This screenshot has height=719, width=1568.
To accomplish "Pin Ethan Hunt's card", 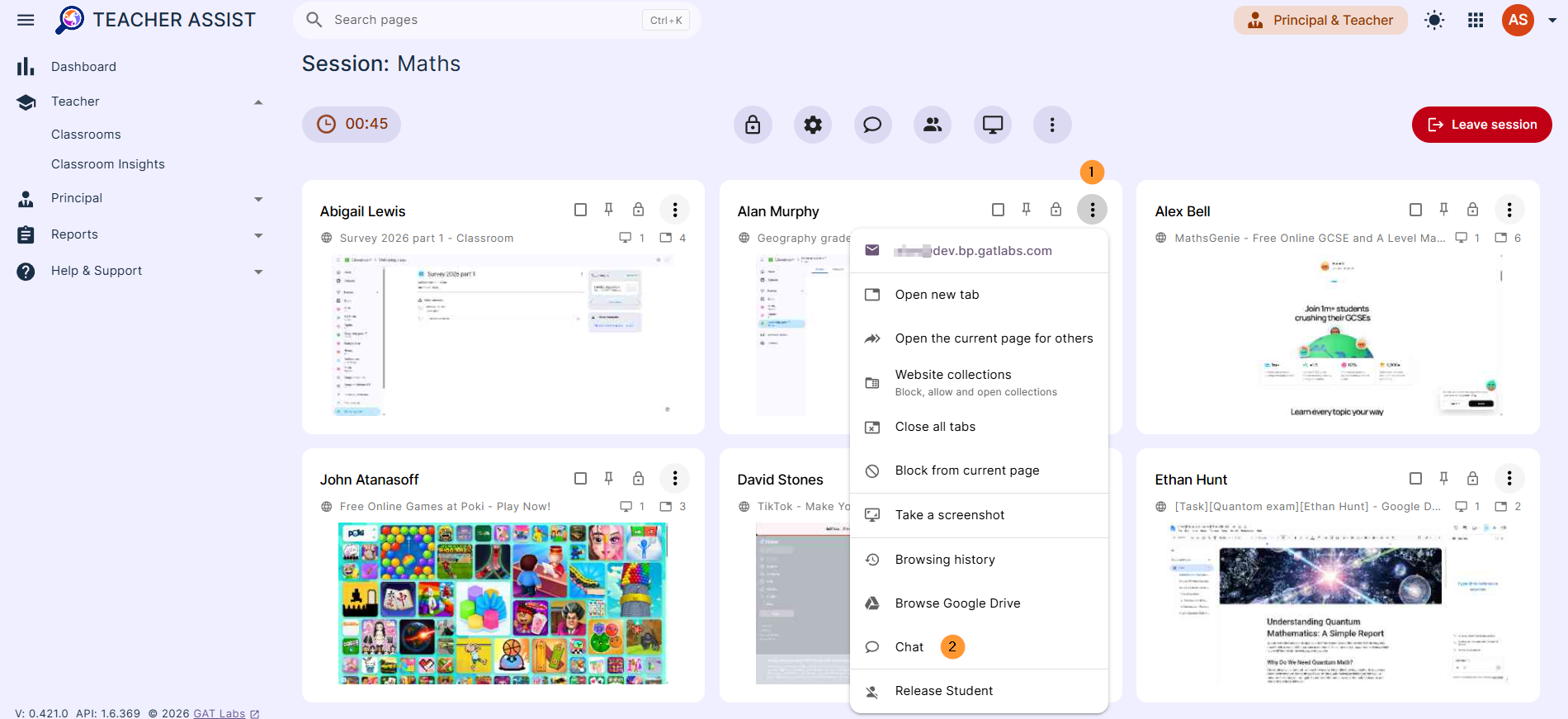I will [x=1444, y=478].
